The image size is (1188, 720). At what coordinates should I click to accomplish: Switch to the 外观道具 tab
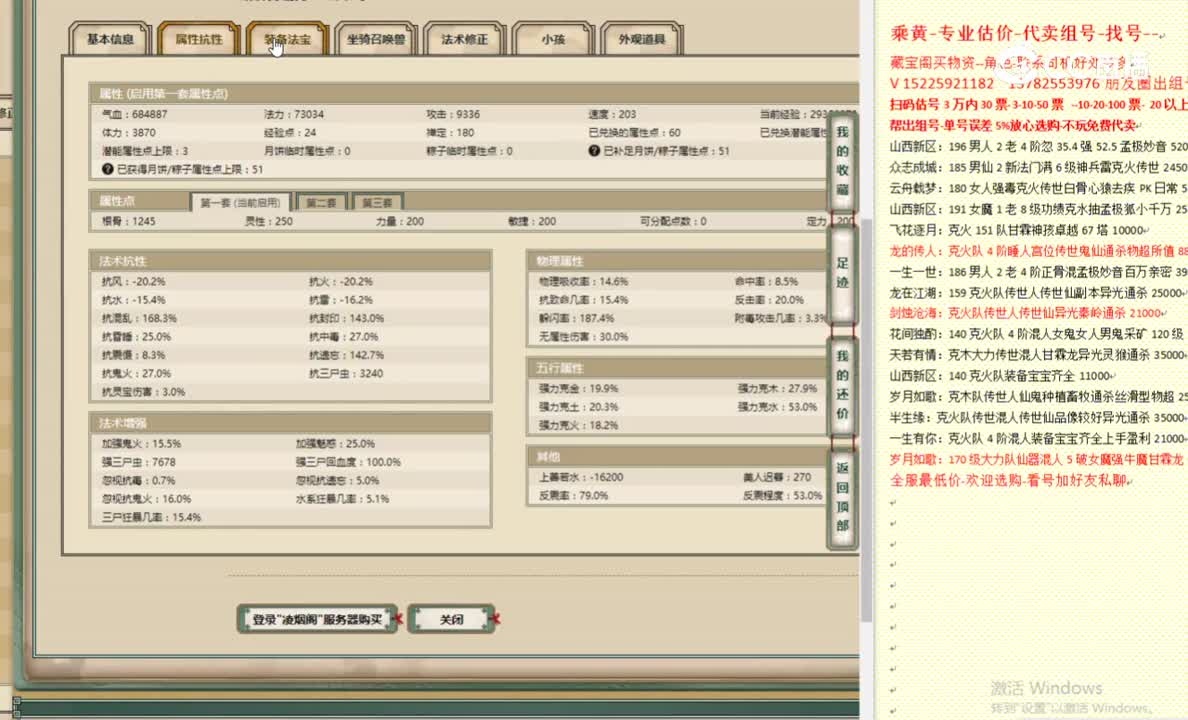click(642, 39)
